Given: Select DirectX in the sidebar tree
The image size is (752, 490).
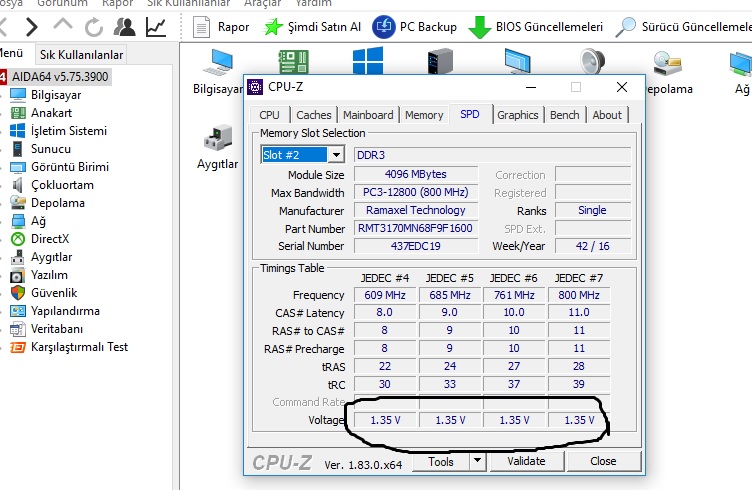Looking at the screenshot, I should click(50, 239).
